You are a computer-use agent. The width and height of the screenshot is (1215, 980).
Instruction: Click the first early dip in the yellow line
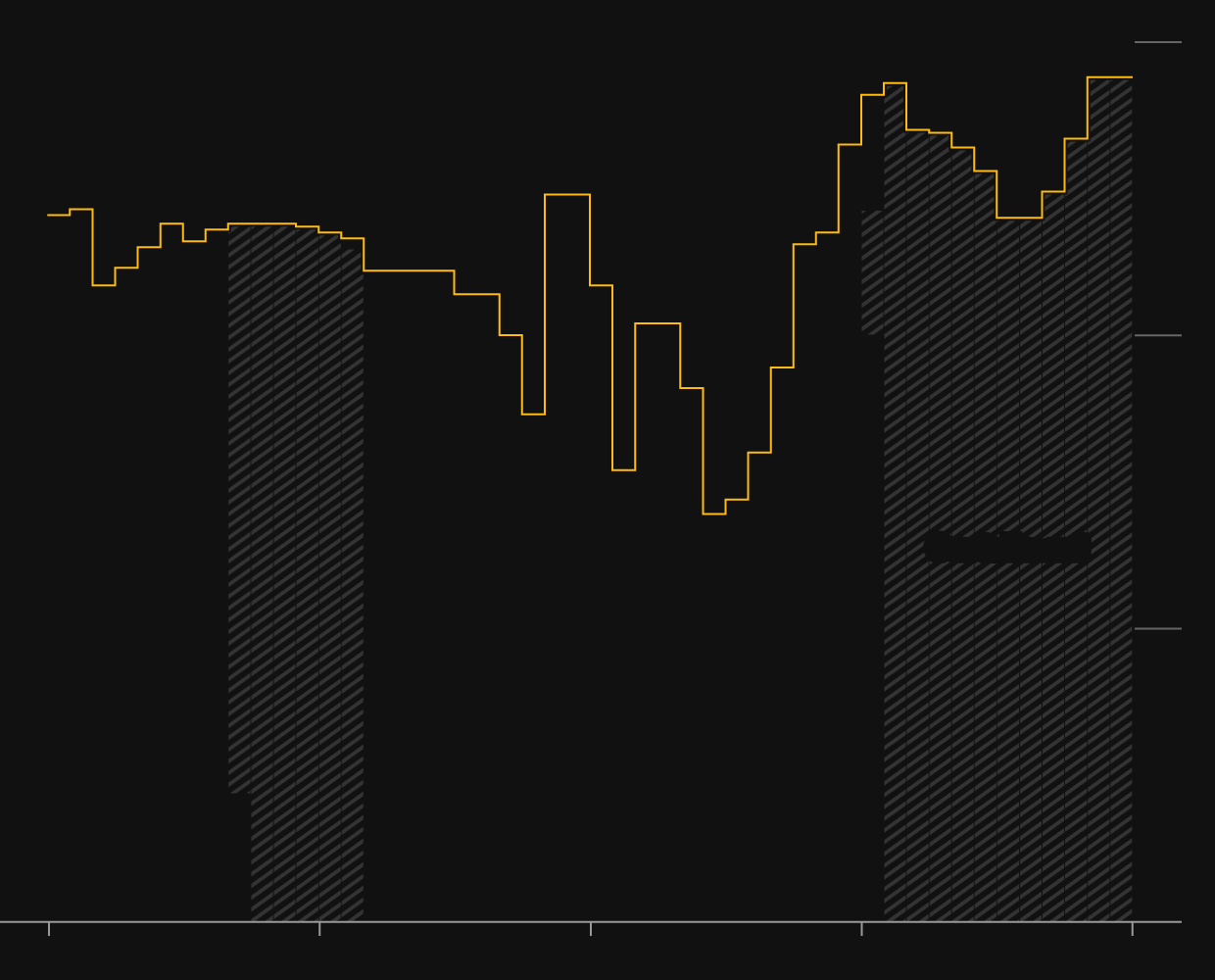[x=104, y=285]
